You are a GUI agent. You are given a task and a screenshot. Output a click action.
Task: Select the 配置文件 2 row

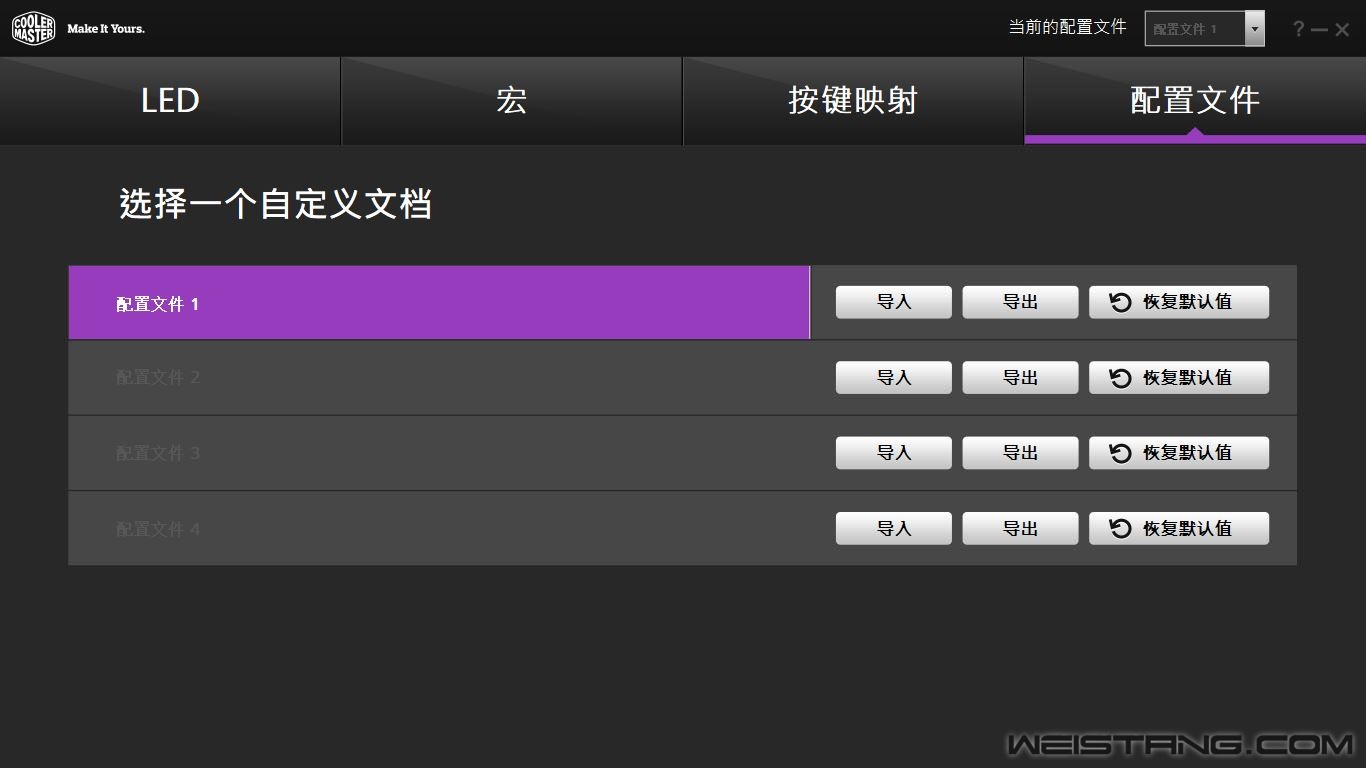coord(438,378)
